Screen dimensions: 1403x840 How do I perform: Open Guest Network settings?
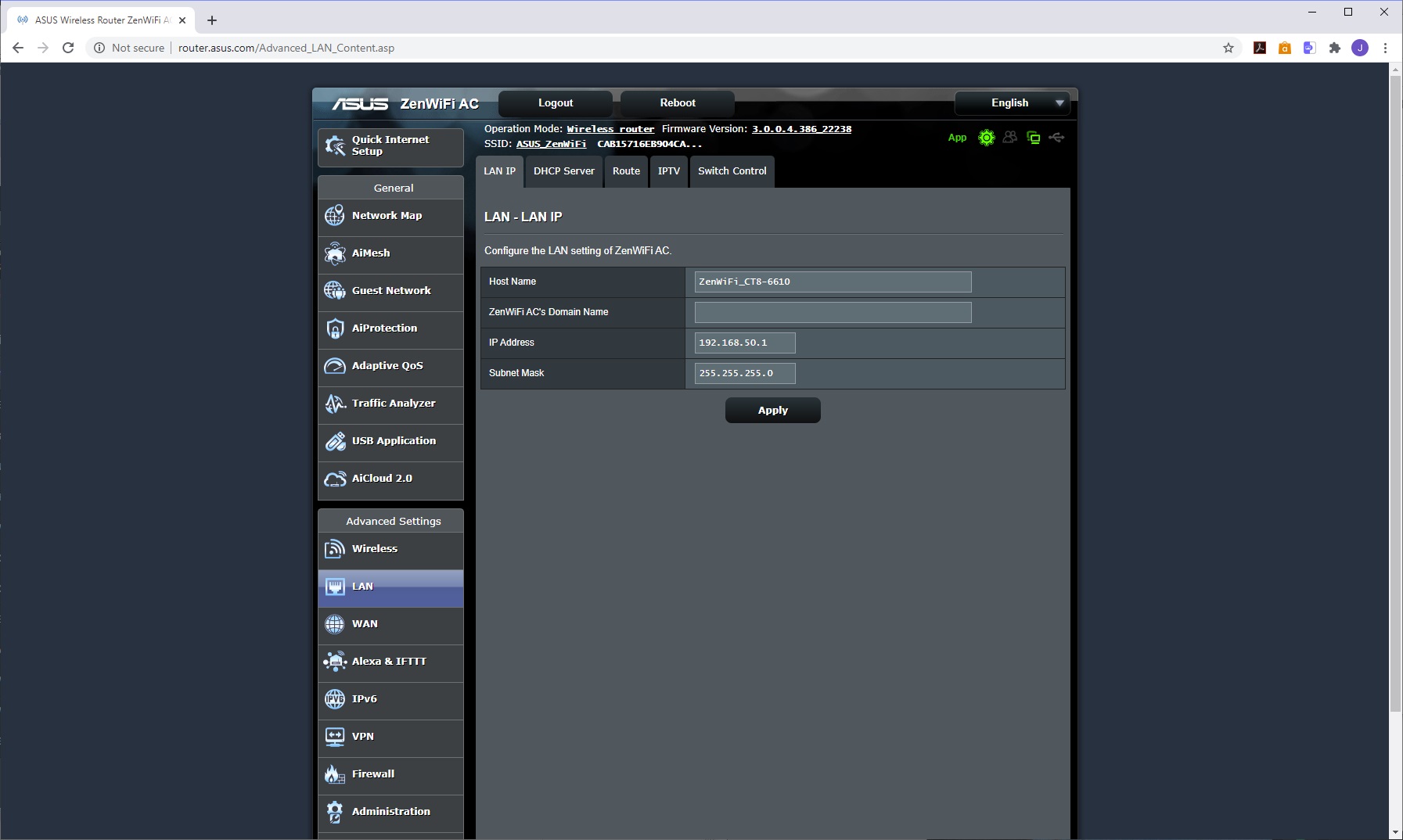pos(390,291)
